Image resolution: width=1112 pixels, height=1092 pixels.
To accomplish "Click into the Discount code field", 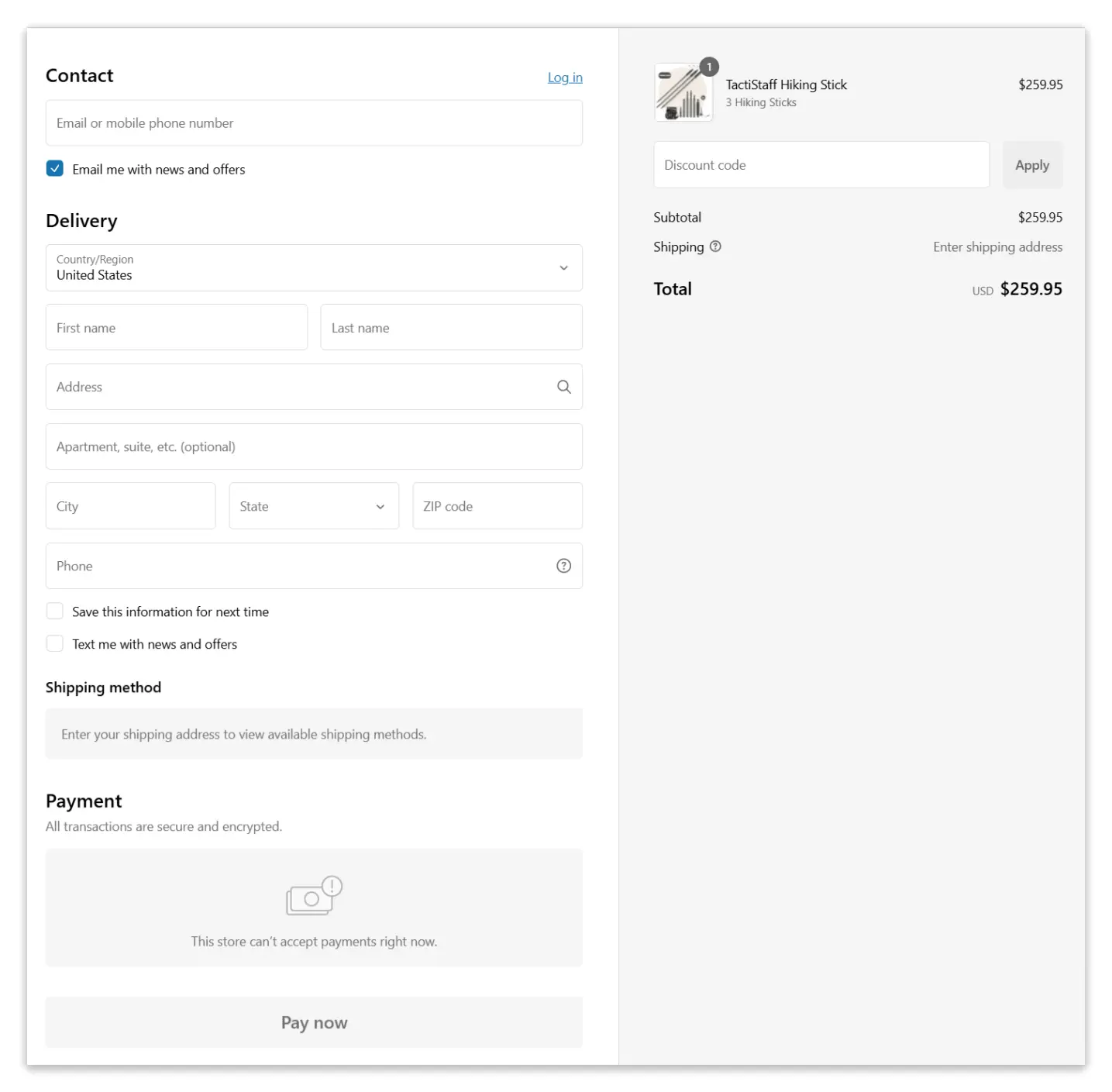I will (821, 165).
